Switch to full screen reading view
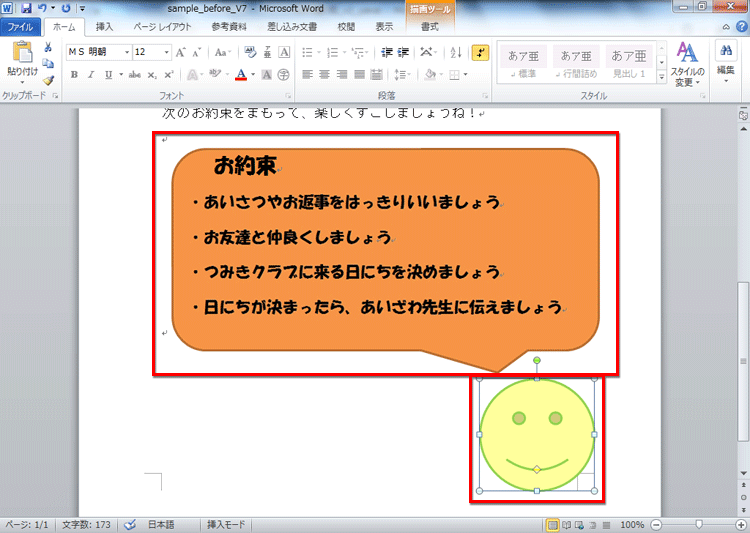 pyautogui.click(x=566, y=525)
